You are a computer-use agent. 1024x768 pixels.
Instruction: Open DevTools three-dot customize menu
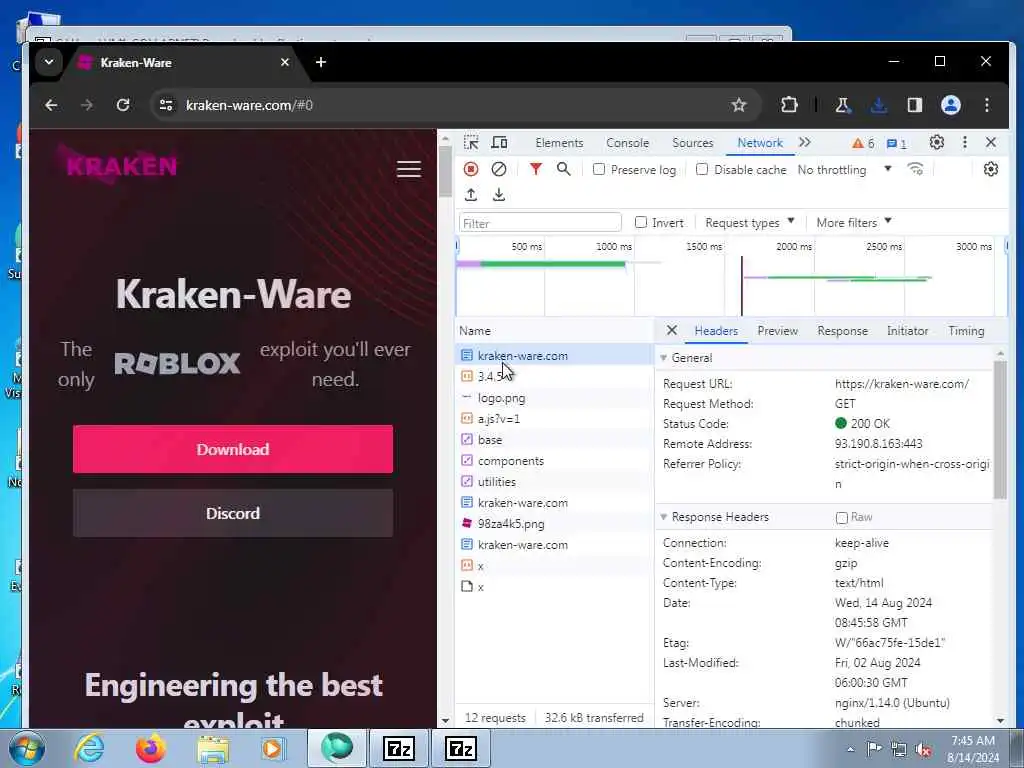pos(965,142)
